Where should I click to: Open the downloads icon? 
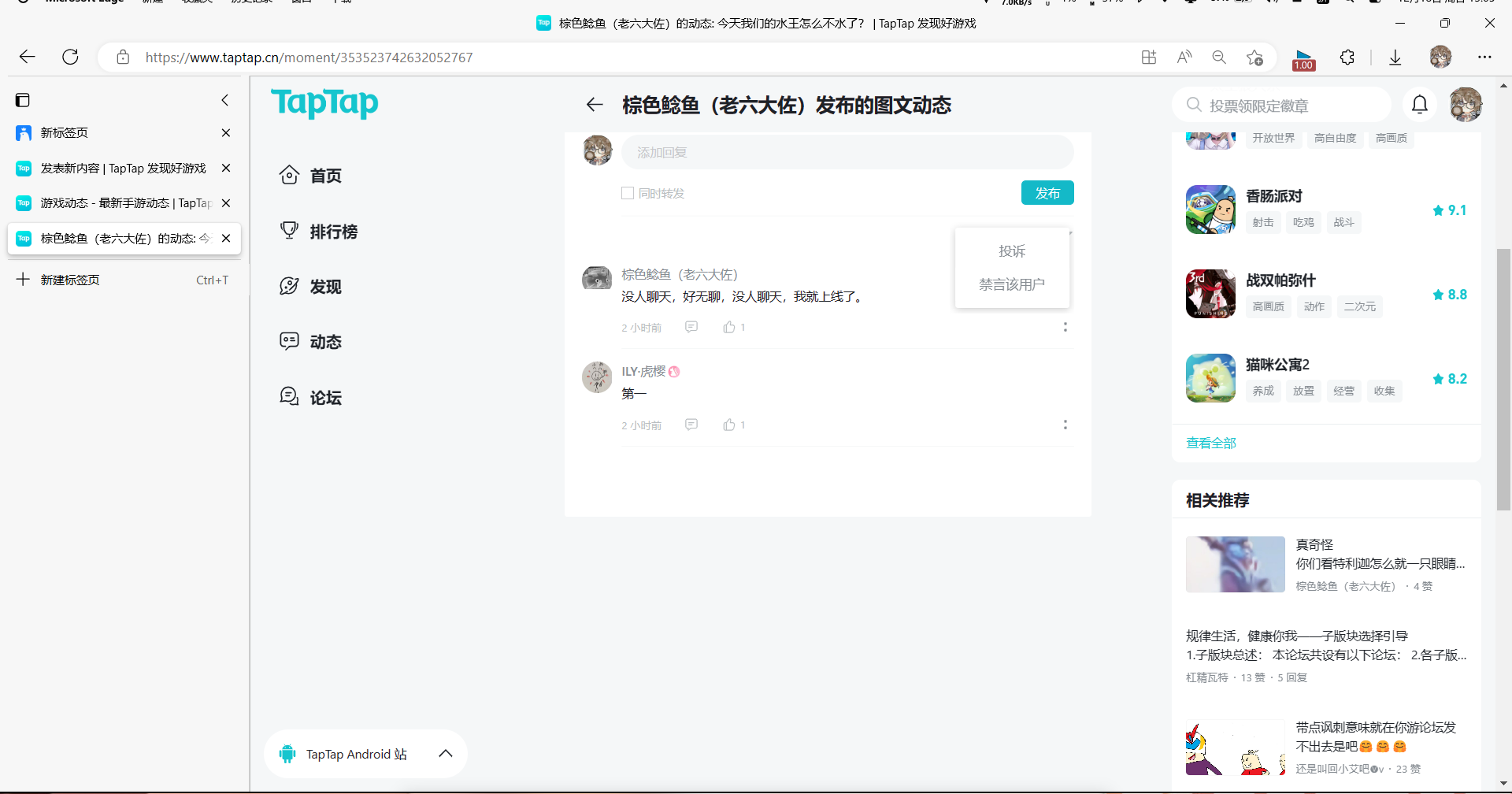tap(1395, 57)
